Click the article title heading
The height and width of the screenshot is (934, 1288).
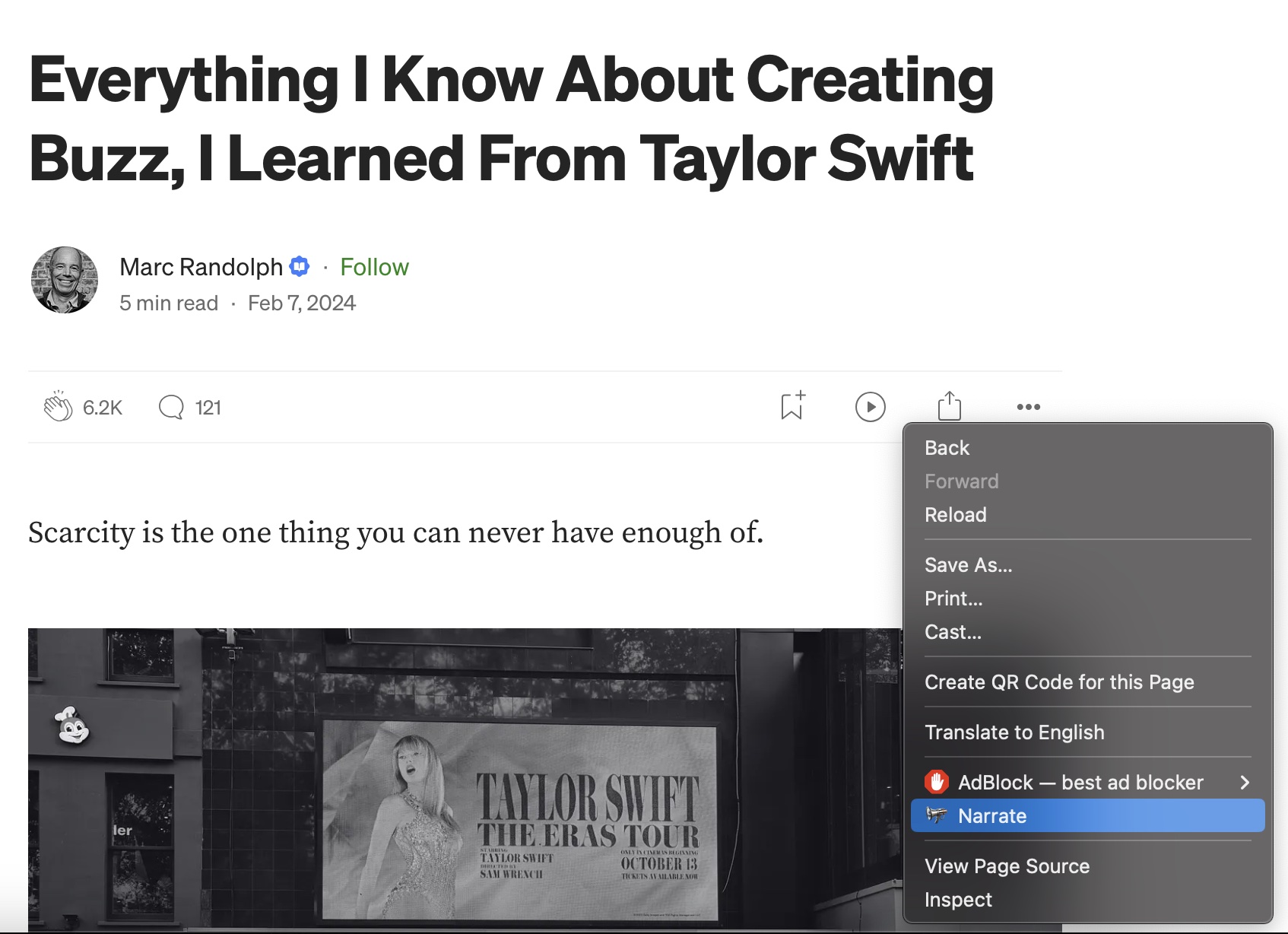point(511,119)
